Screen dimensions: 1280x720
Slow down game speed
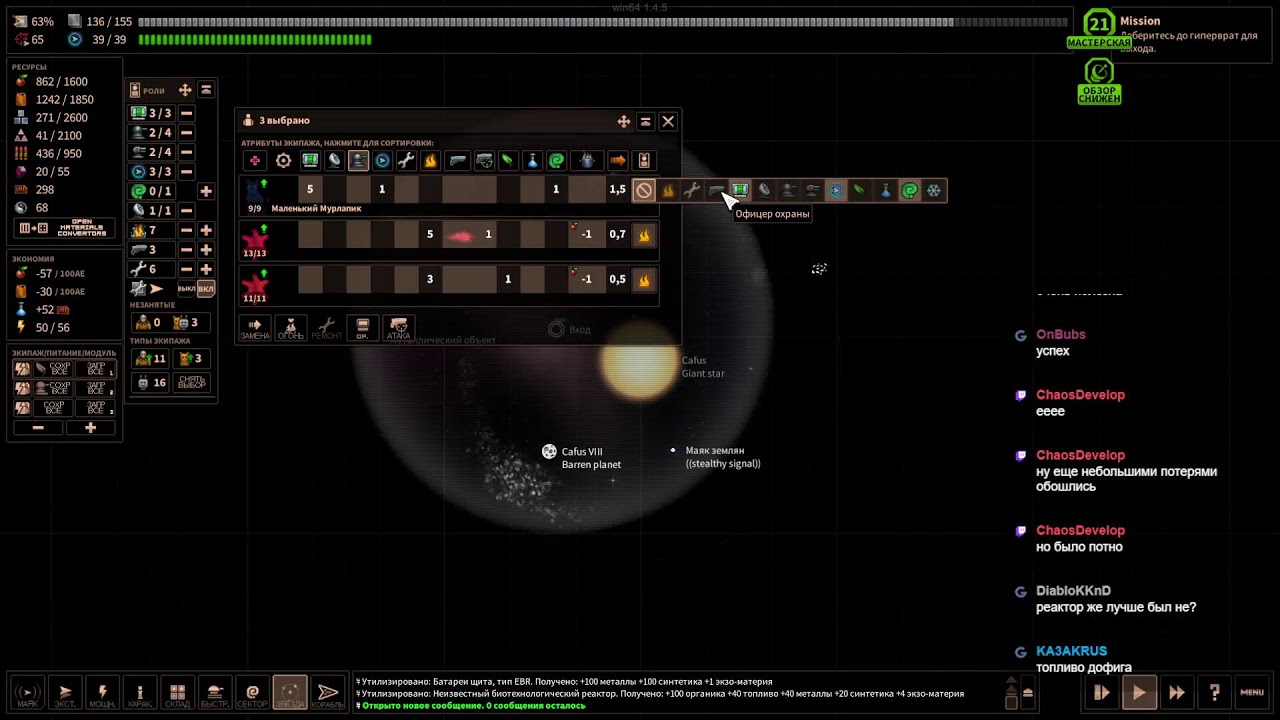click(x=1102, y=692)
